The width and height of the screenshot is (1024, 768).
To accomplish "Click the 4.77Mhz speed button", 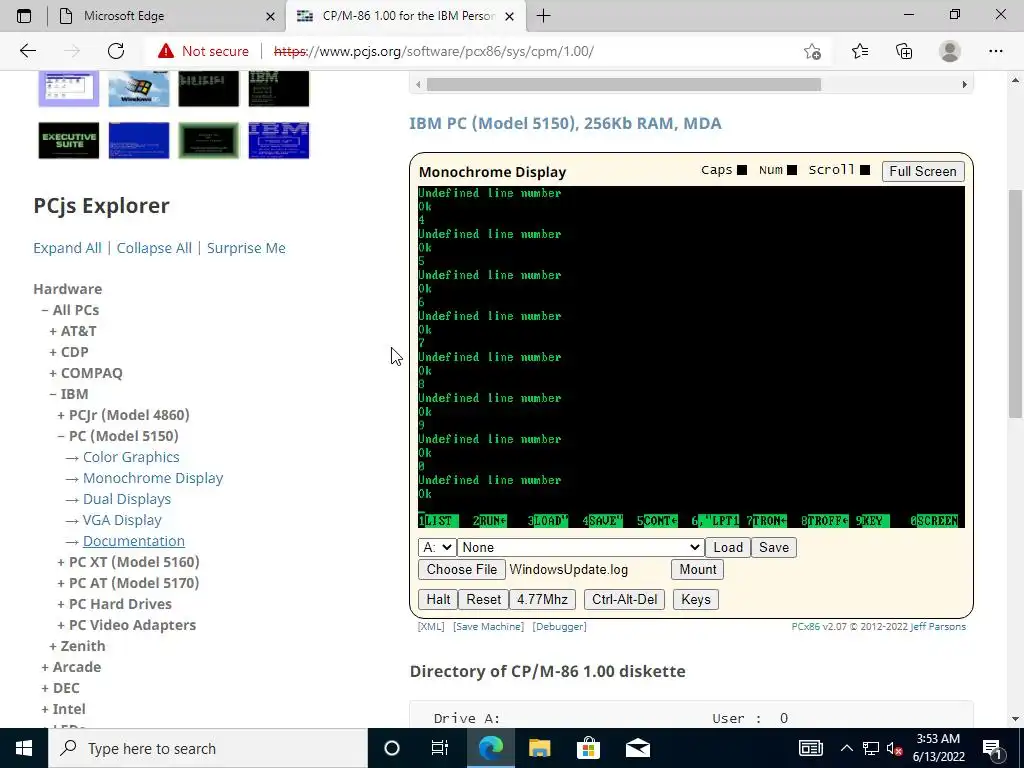I will 542,600.
